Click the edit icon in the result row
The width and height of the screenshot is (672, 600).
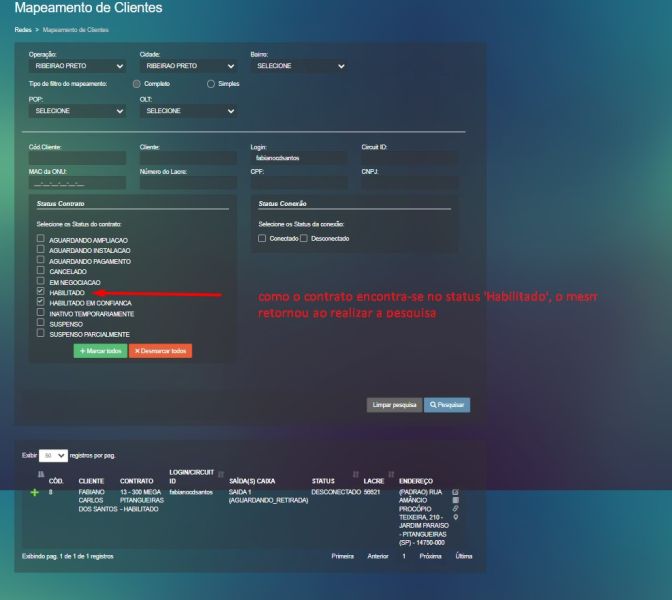click(x=456, y=492)
